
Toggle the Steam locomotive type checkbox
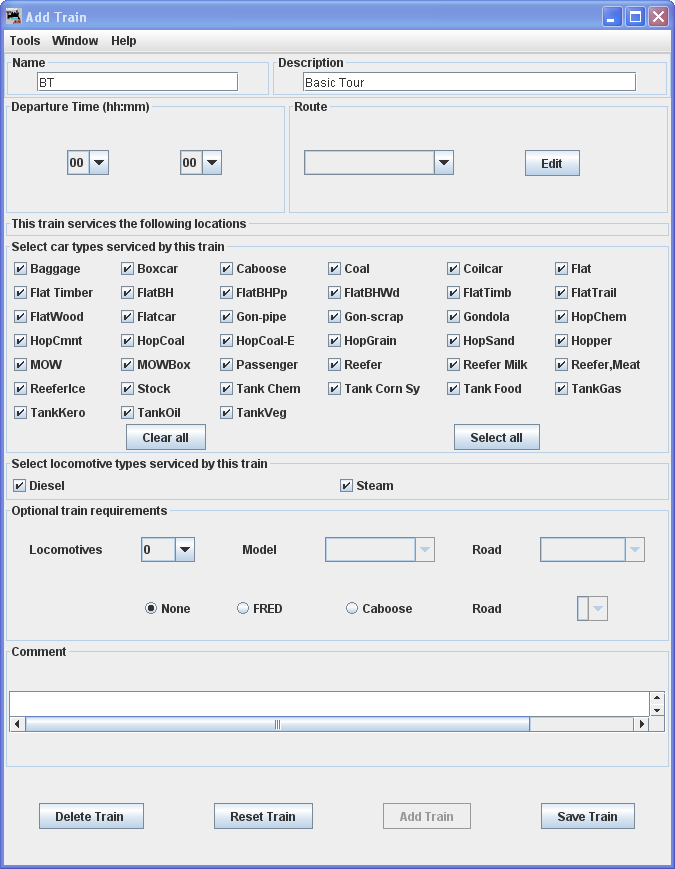click(347, 486)
